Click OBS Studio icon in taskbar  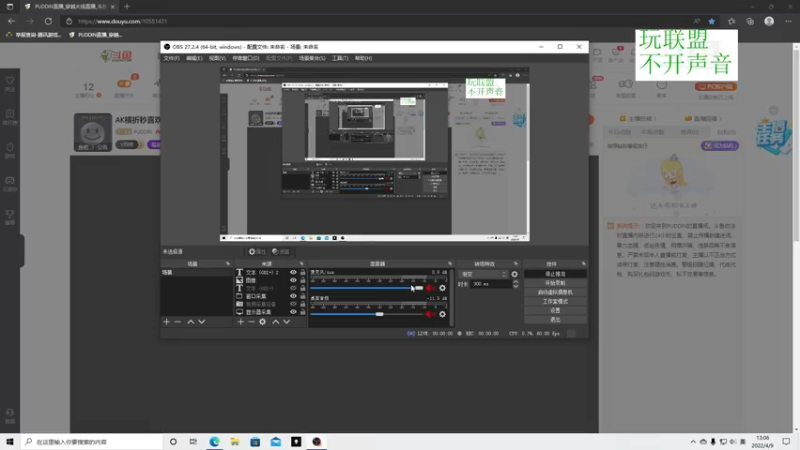click(x=317, y=442)
